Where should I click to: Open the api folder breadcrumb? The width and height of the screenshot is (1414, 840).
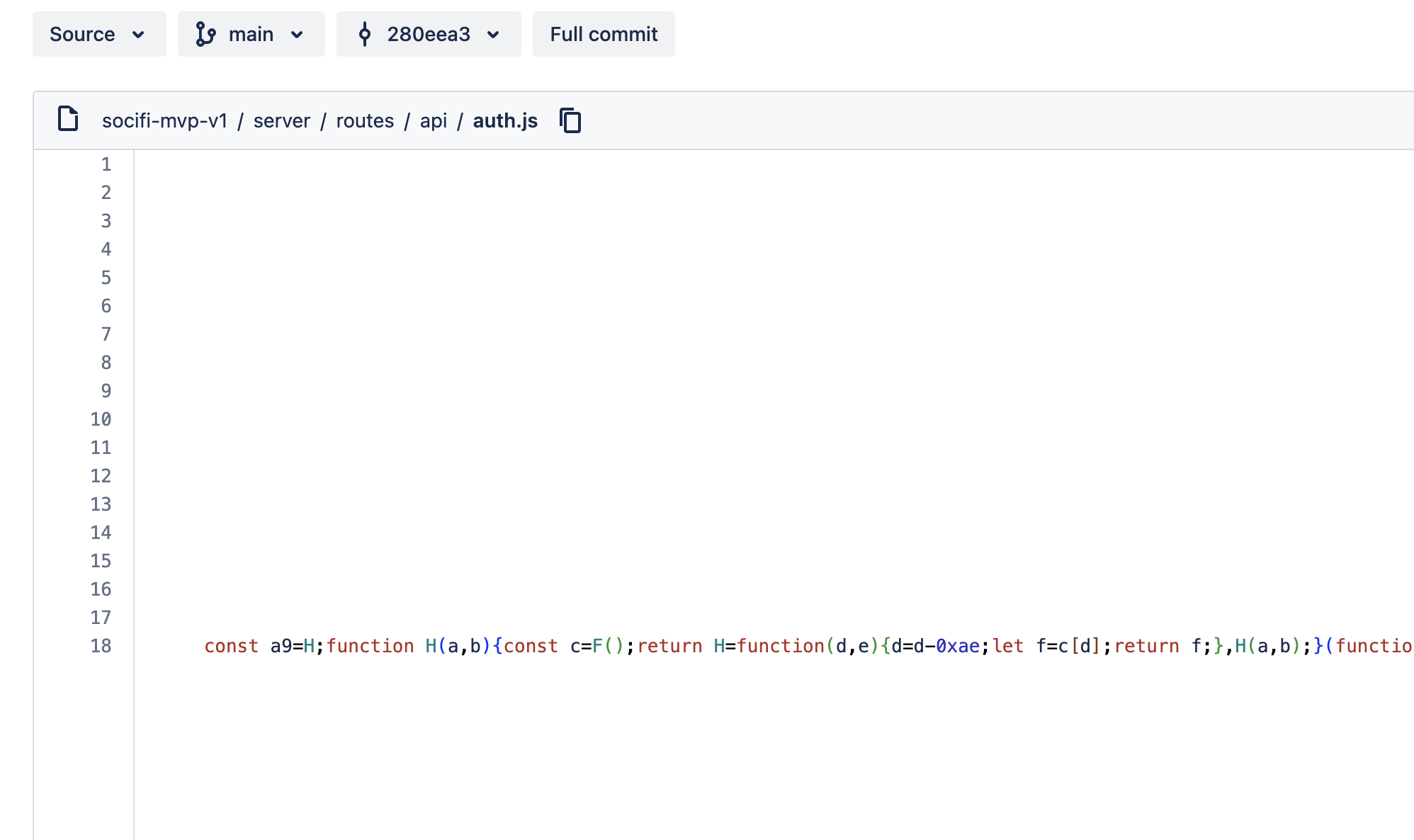pyautogui.click(x=433, y=120)
